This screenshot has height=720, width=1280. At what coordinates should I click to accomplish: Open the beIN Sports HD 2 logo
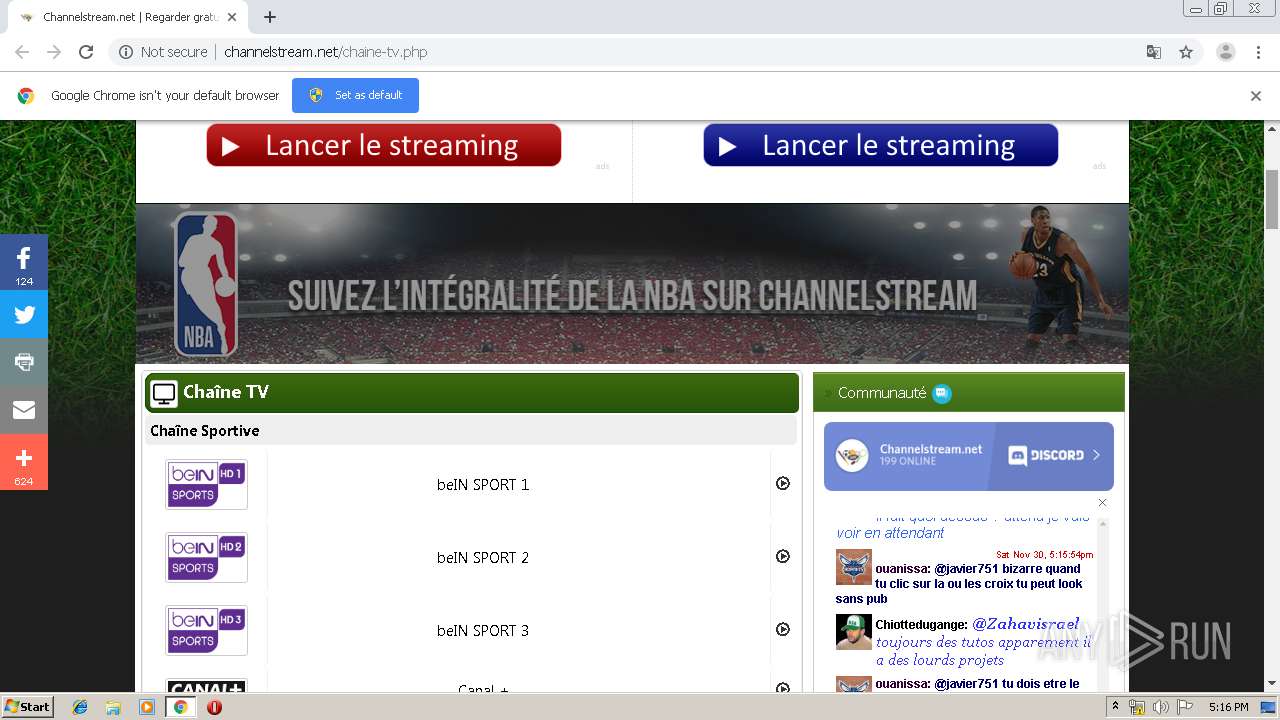pos(207,557)
